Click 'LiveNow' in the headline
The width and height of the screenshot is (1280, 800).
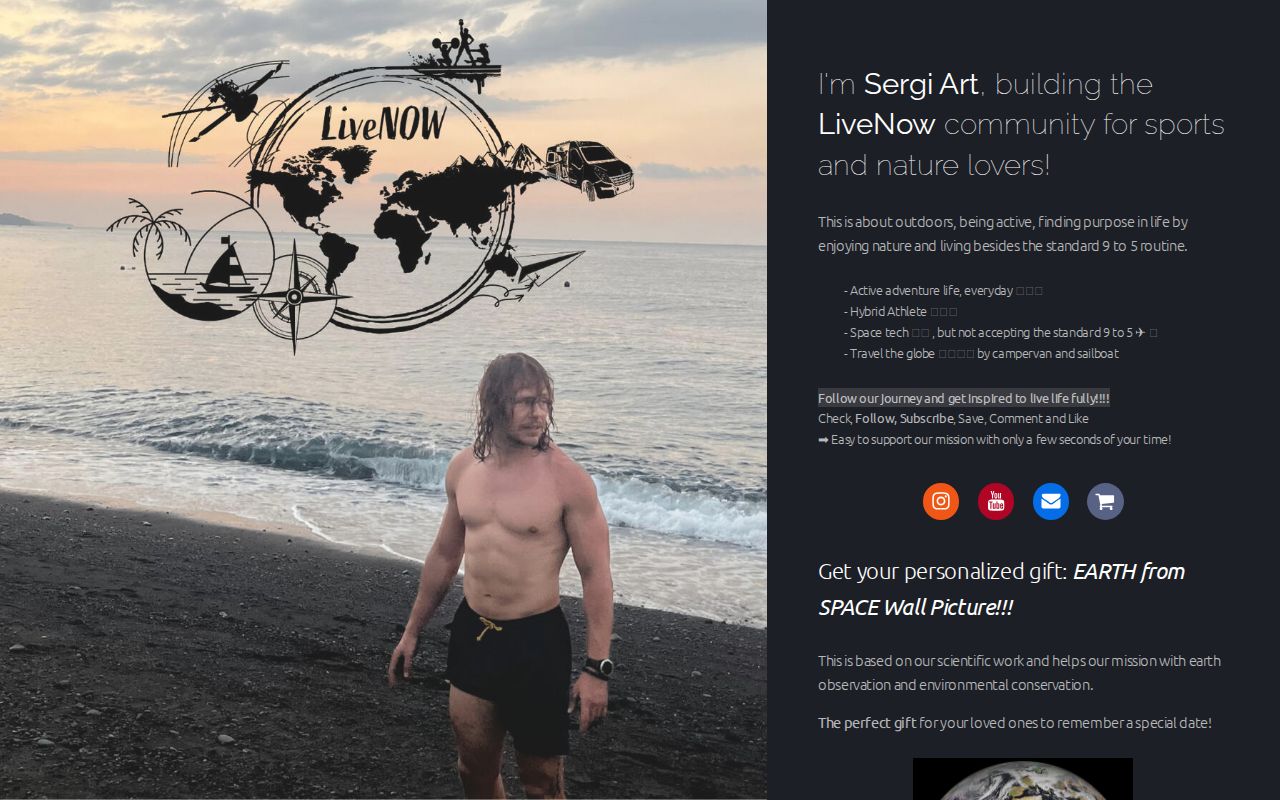[877, 125]
